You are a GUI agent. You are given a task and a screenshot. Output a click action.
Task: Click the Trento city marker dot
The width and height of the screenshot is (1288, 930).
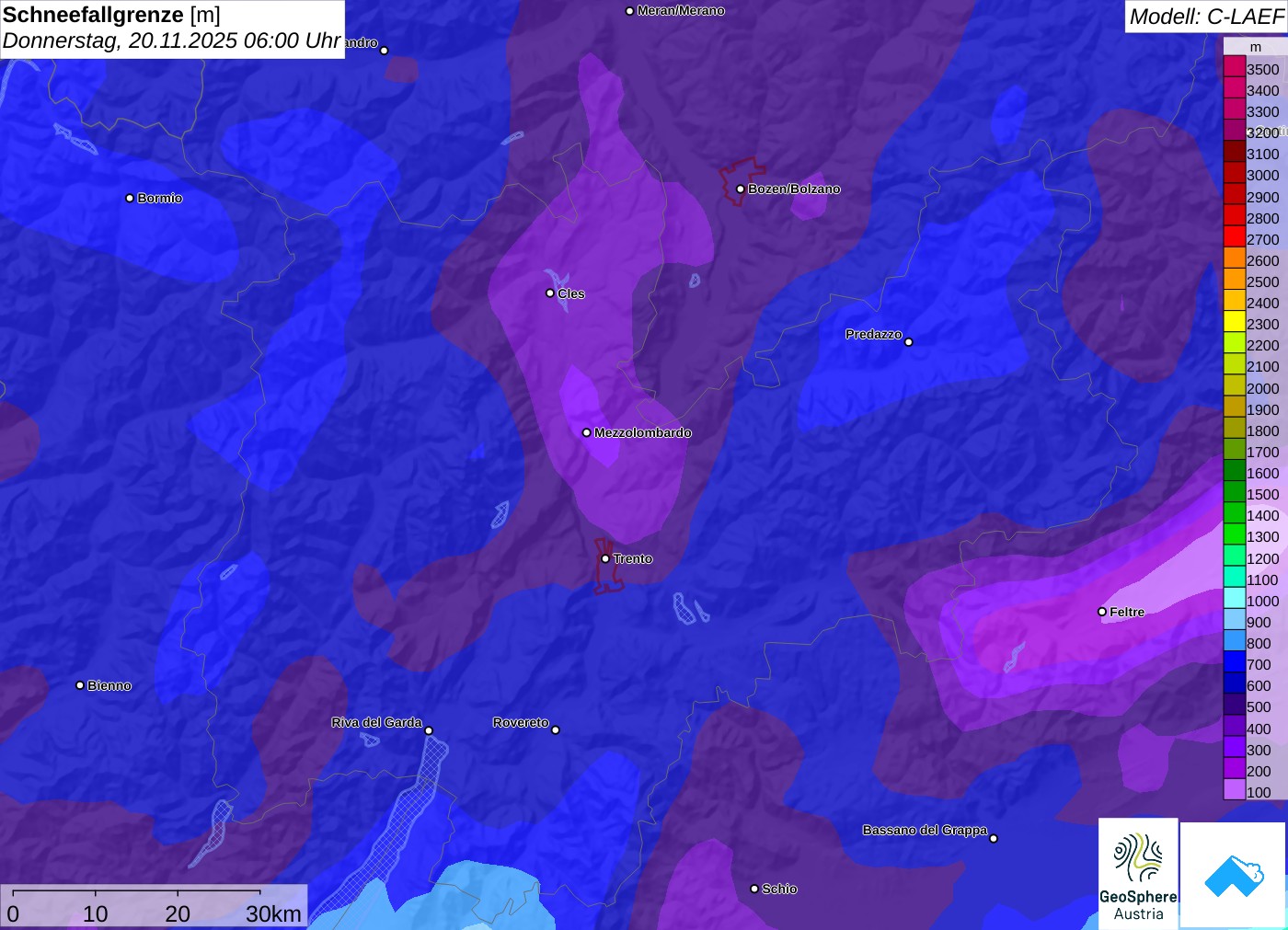(605, 558)
